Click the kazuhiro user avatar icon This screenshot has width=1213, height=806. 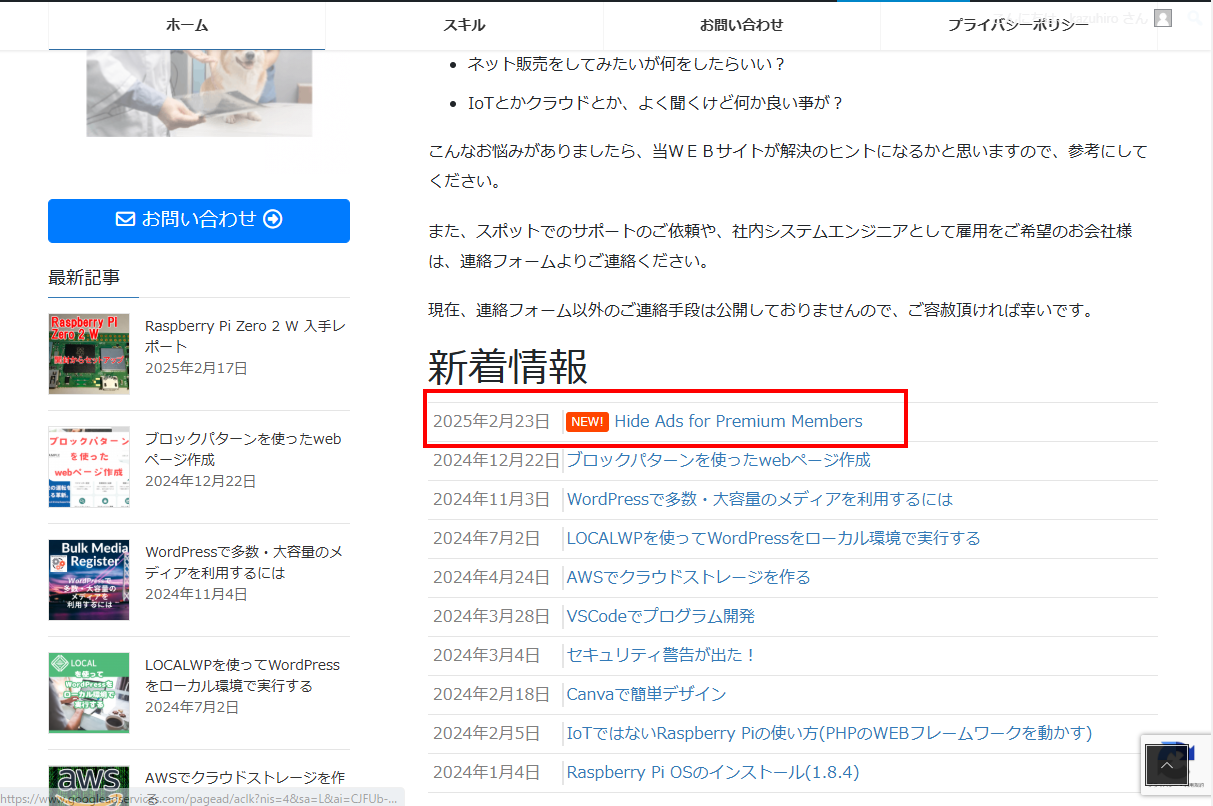tap(1162, 18)
